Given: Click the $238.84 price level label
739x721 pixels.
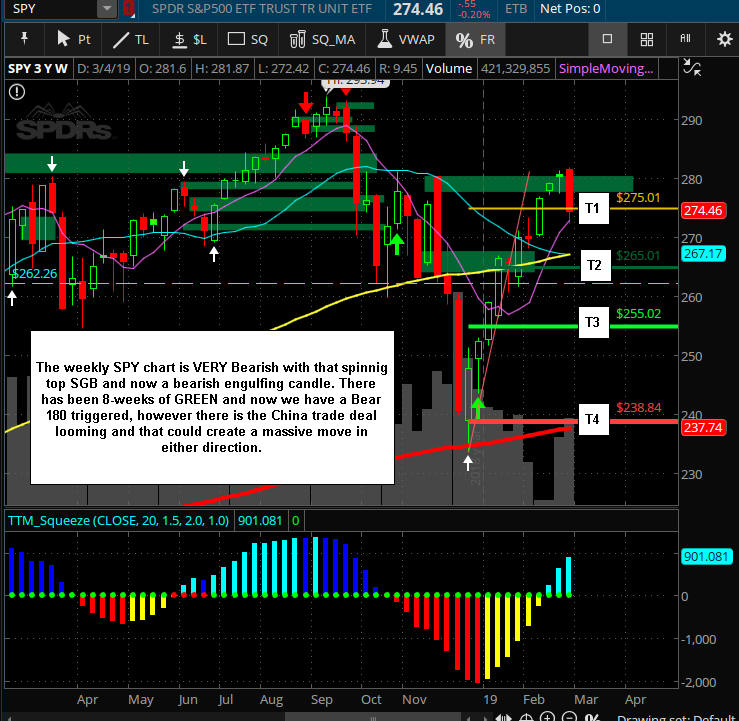Looking at the screenshot, I should [x=639, y=408].
